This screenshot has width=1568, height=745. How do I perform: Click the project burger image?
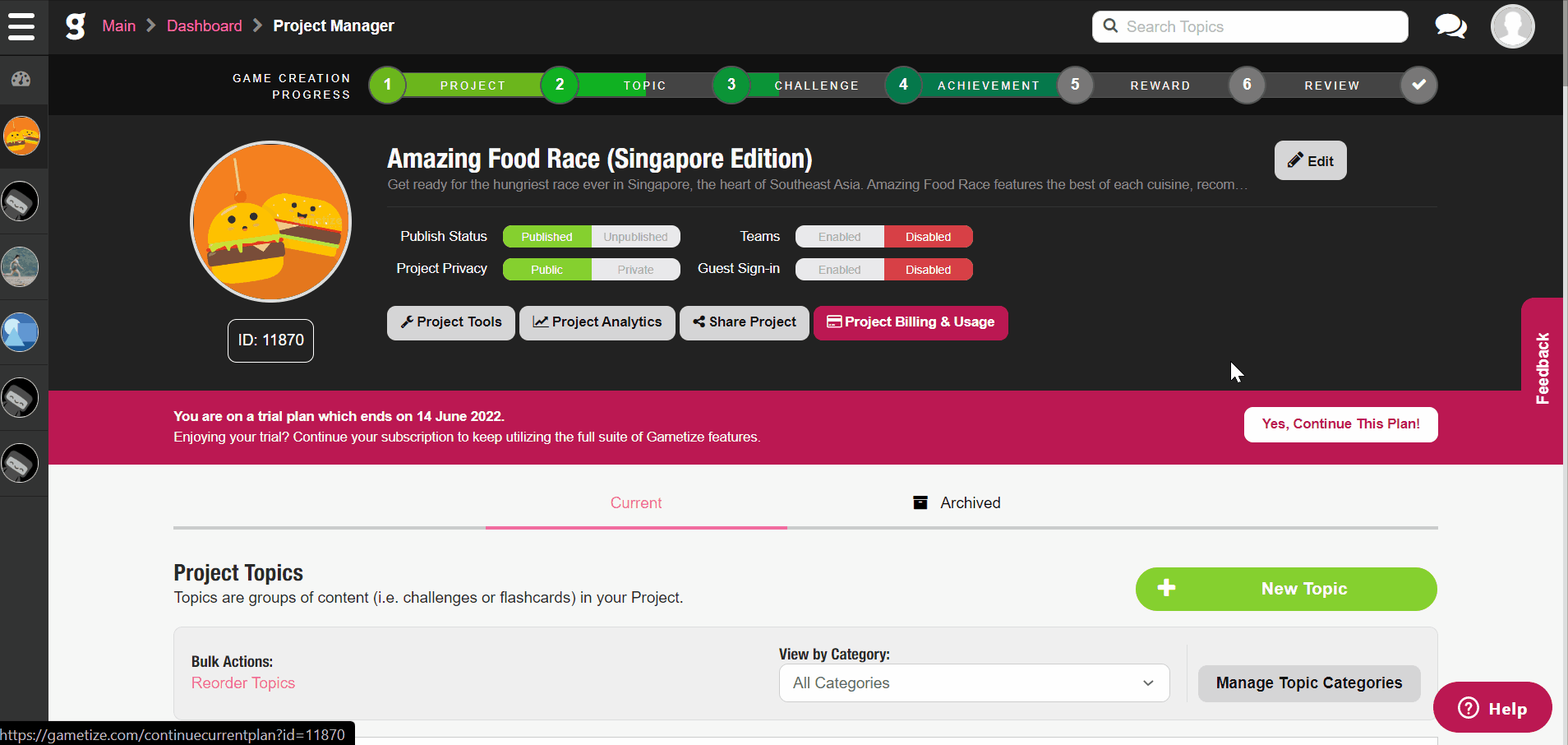[271, 222]
